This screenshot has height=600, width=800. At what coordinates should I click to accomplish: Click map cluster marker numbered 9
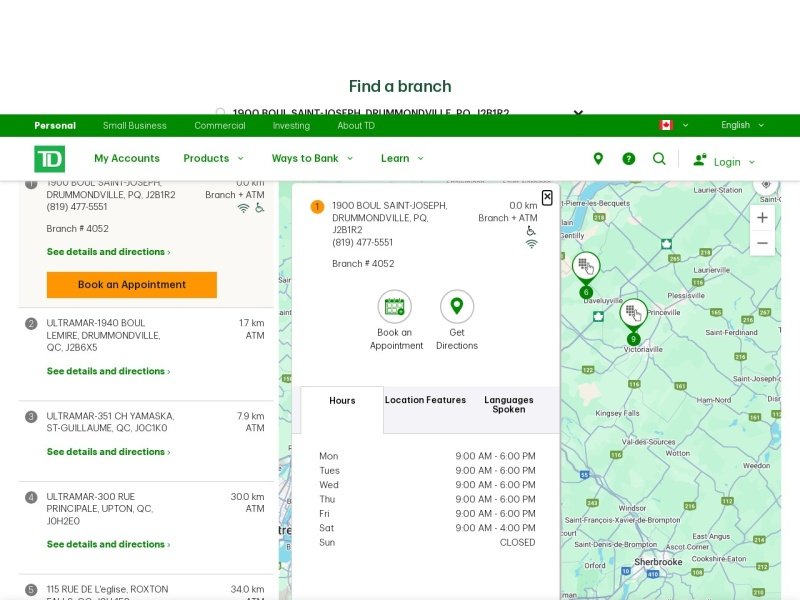[633, 322]
